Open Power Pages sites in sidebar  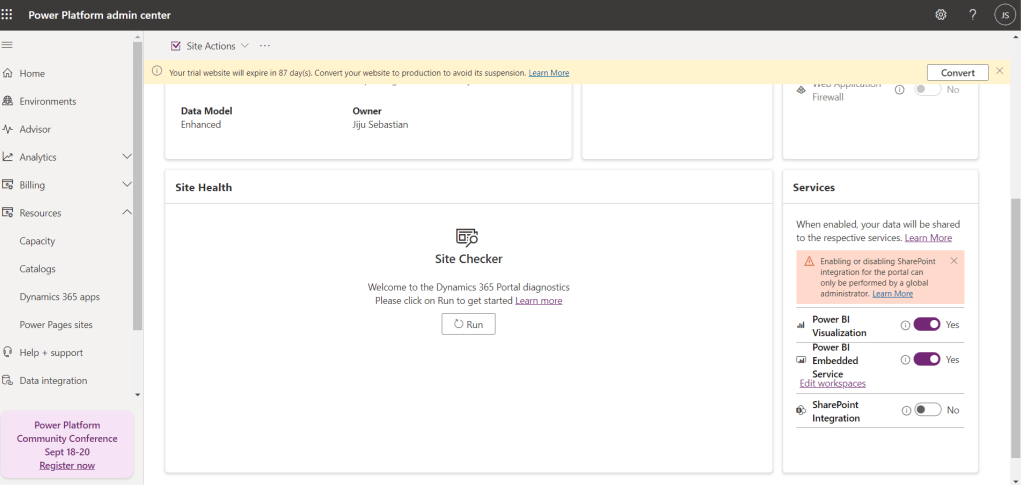click(x=56, y=325)
